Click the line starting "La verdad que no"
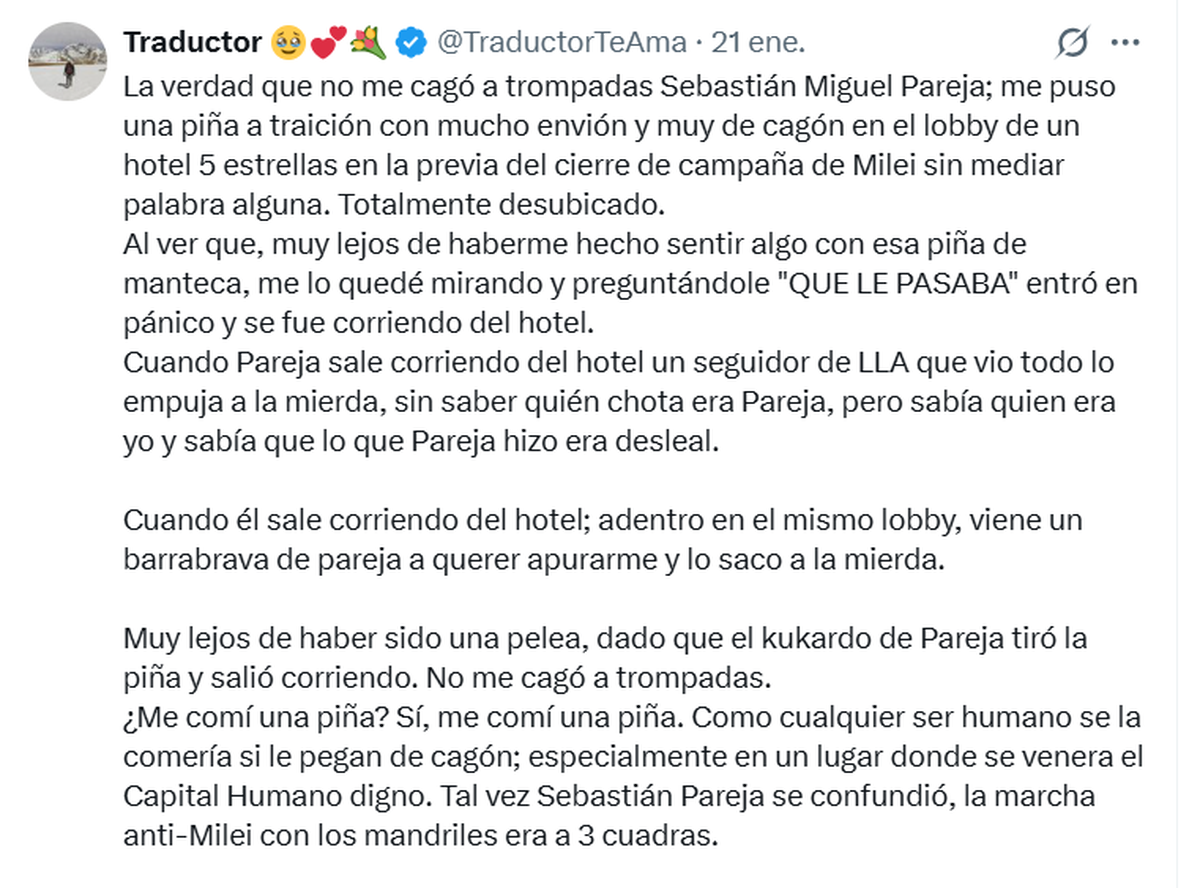The image size is (1200, 888). [x=620, y=87]
